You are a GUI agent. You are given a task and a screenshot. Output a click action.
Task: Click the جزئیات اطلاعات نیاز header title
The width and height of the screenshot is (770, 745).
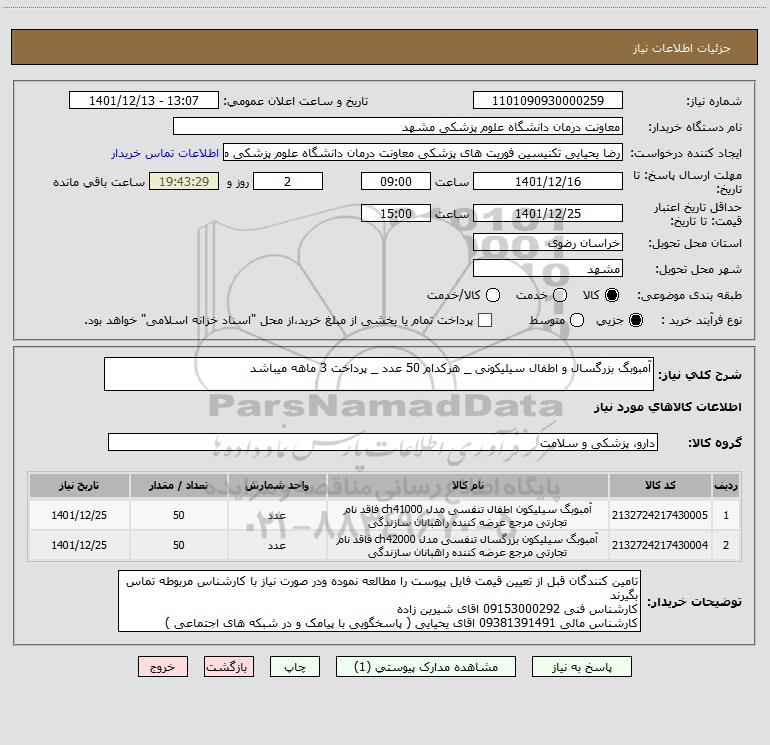click(x=682, y=48)
